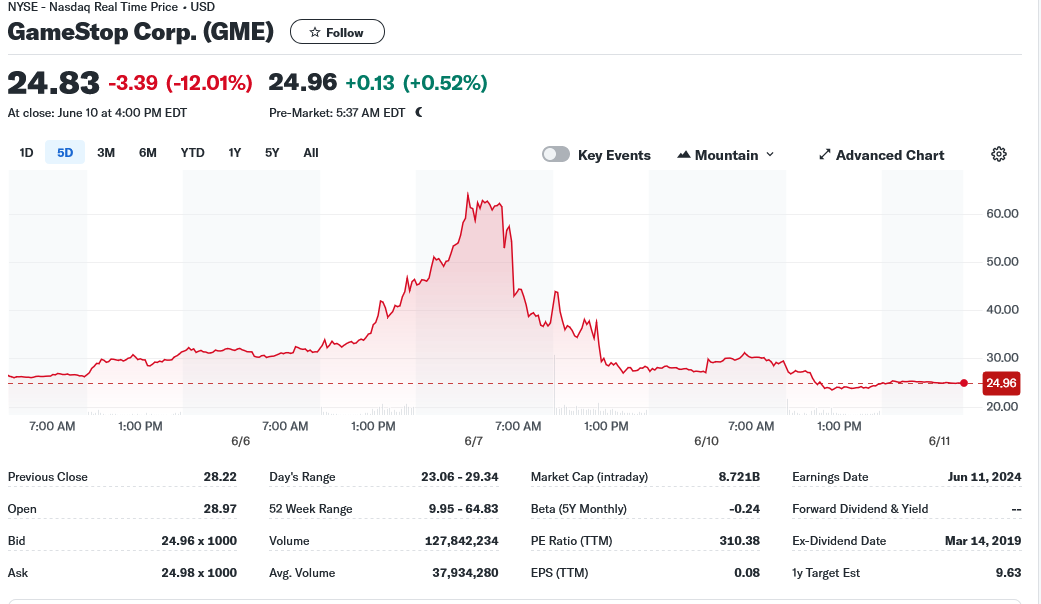
Task: Click the Ex-Dividend Date label
Action: point(839,540)
